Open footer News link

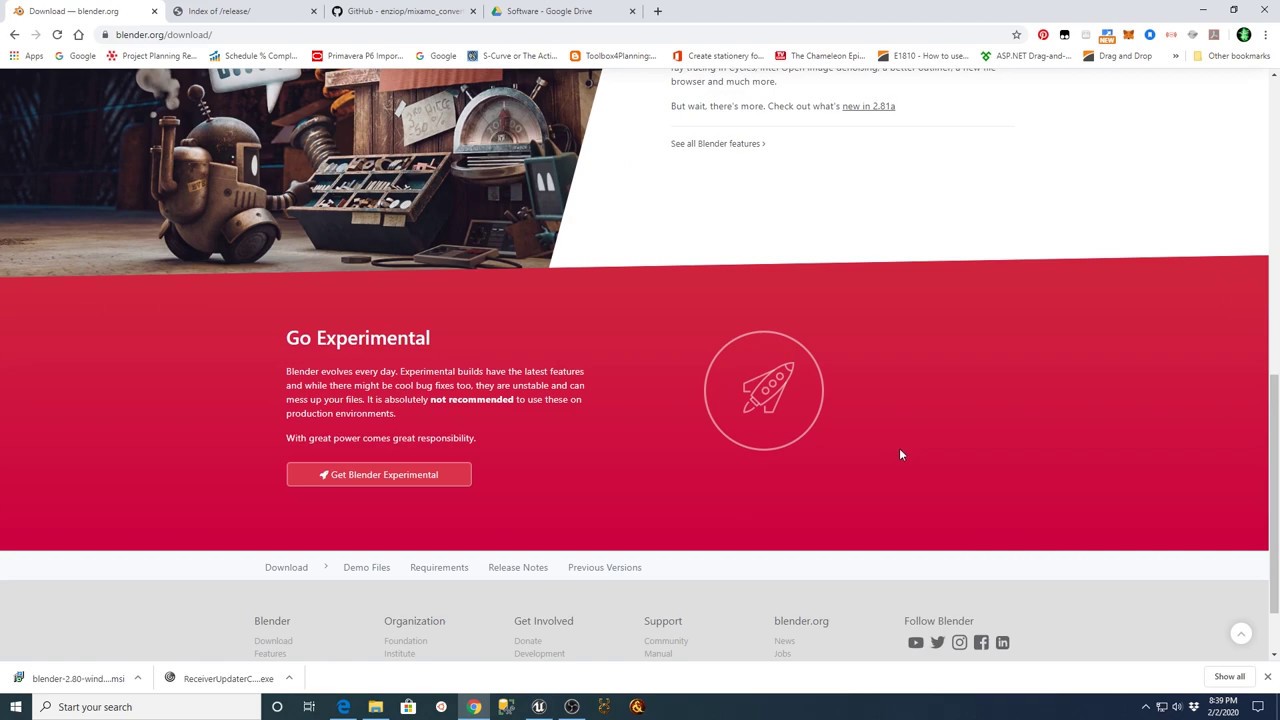click(784, 641)
